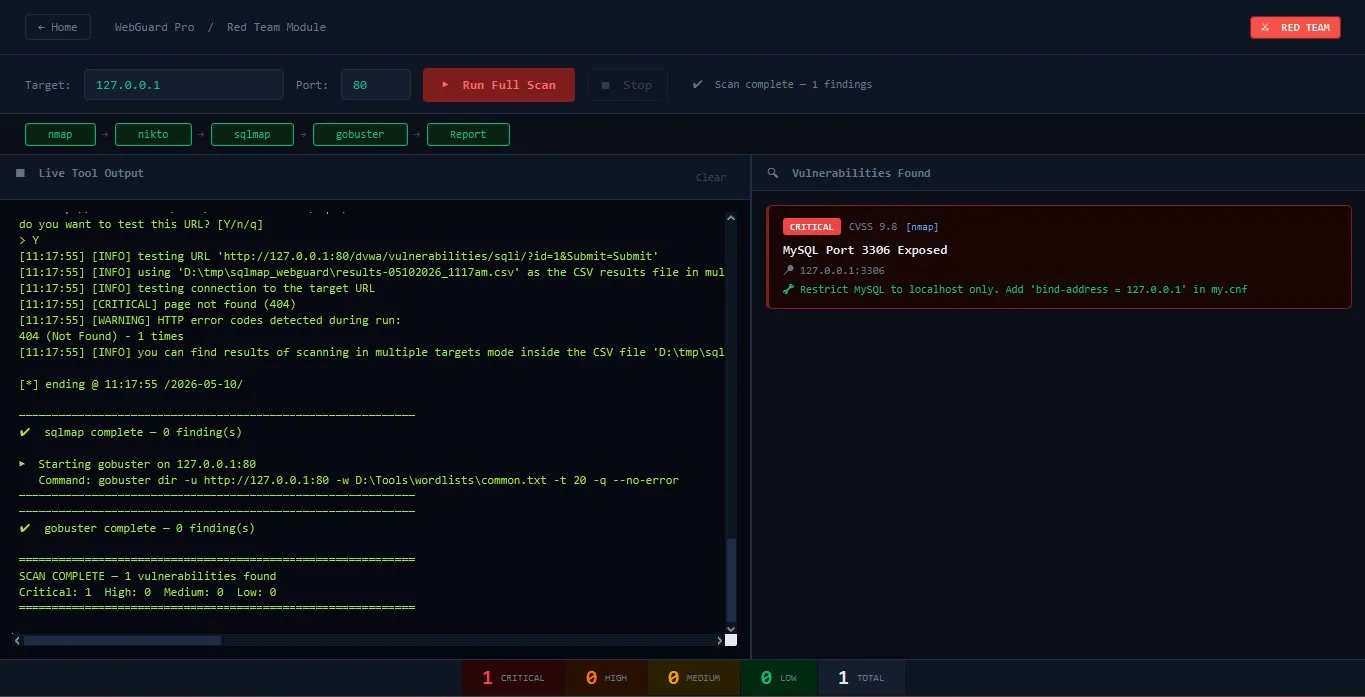
Task: Click the 'do you want to test this URL?' prompt
Action: [141, 224]
